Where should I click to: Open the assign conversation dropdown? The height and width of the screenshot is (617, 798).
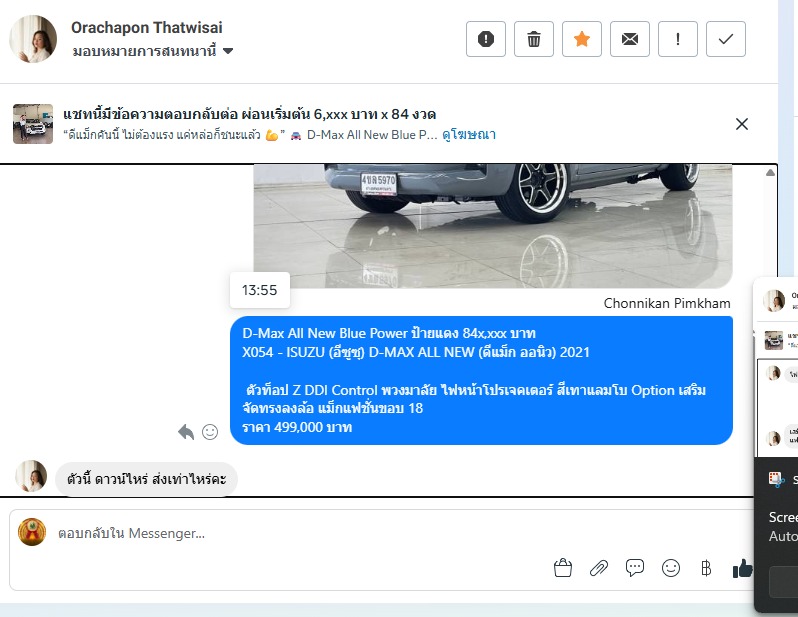(x=153, y=51)
